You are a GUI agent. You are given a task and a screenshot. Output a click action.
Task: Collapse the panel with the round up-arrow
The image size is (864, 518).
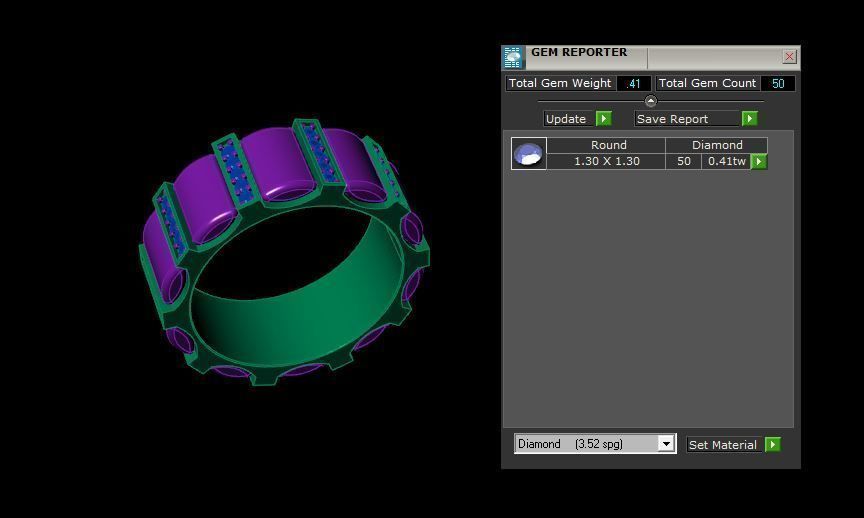click(x=651, y=101)
